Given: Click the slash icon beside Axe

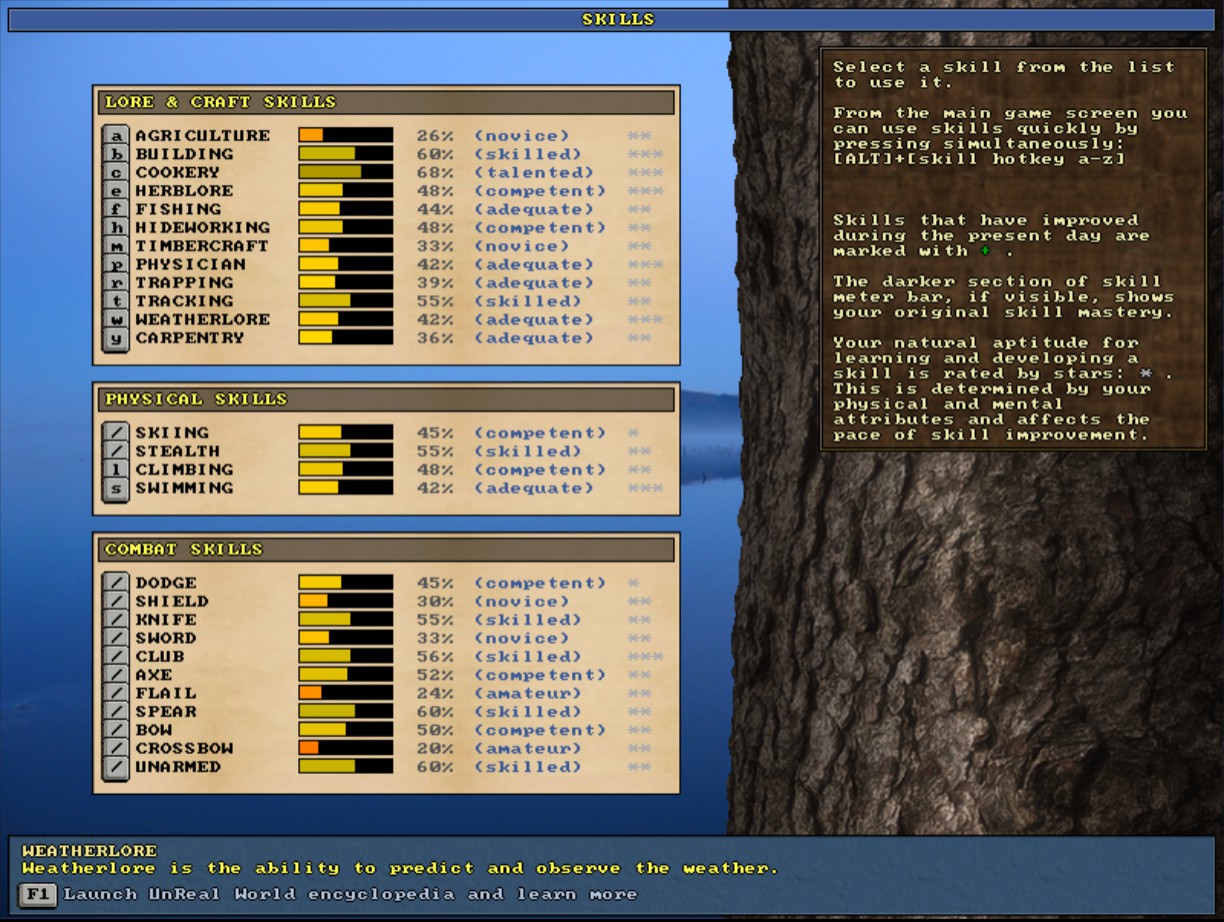Looking at the screenshot, I should [x=116, y=675].
